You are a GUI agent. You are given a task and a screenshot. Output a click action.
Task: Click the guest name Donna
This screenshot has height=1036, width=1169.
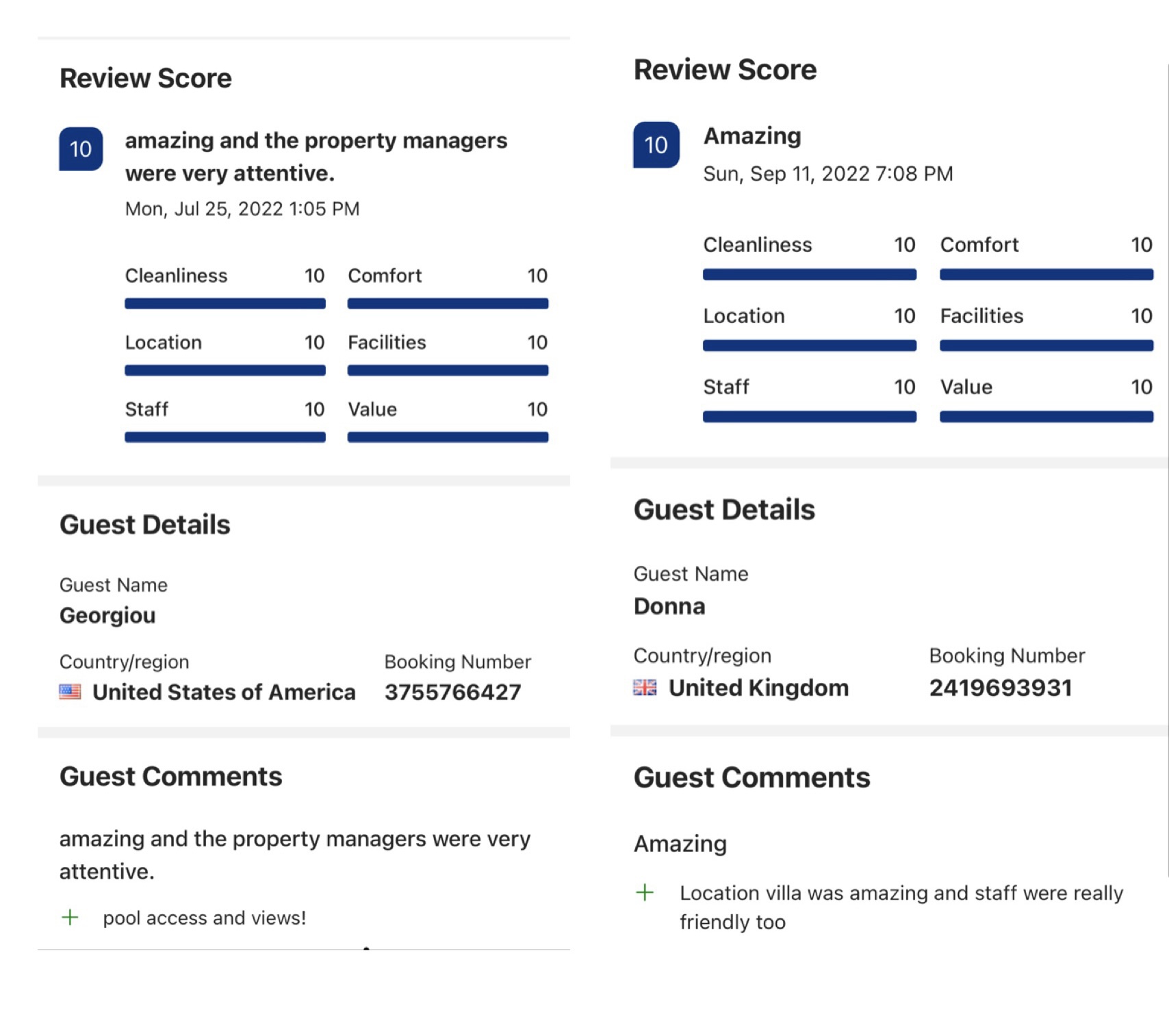669,606
